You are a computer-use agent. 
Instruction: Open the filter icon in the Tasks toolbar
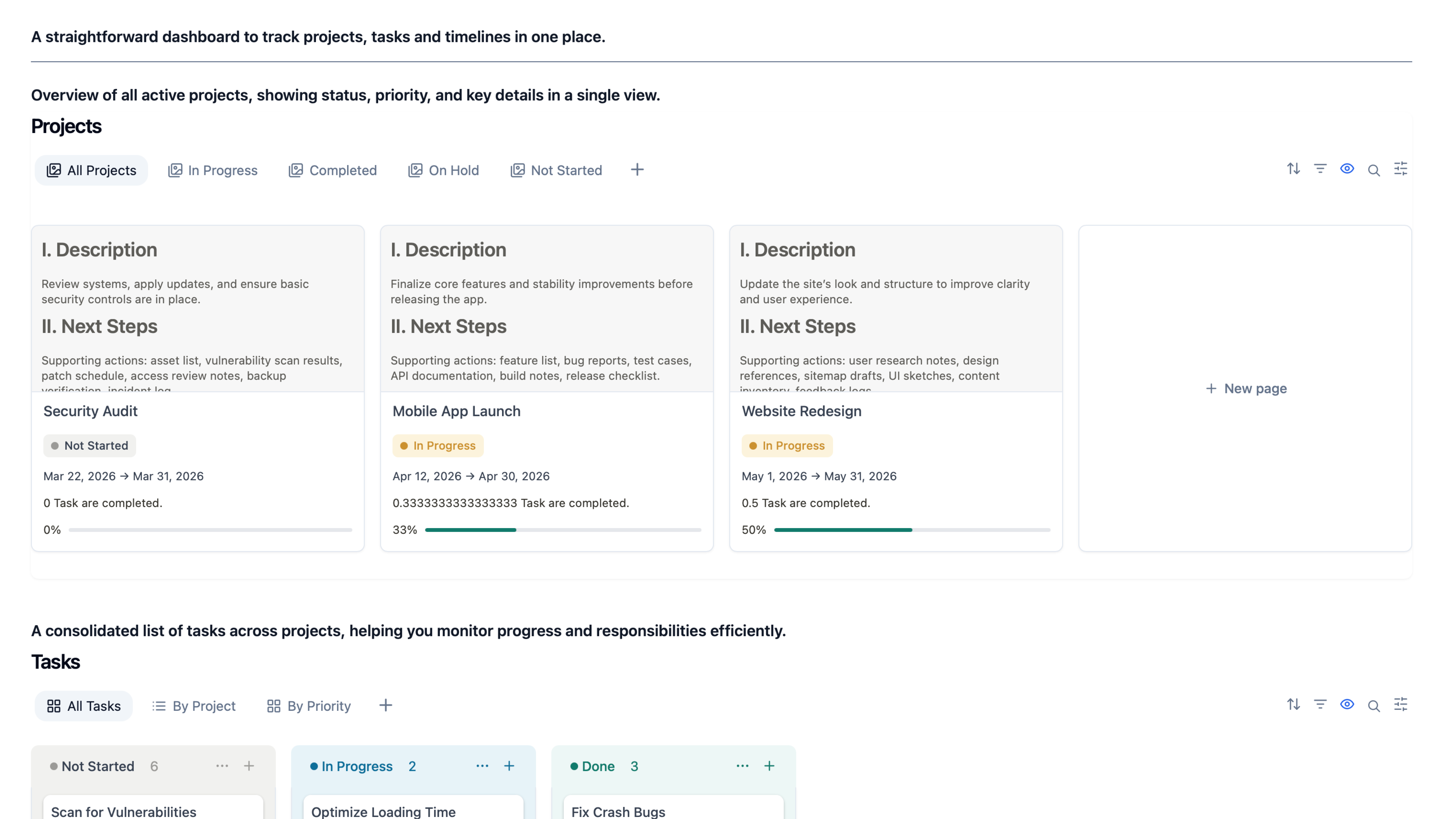1320,704
